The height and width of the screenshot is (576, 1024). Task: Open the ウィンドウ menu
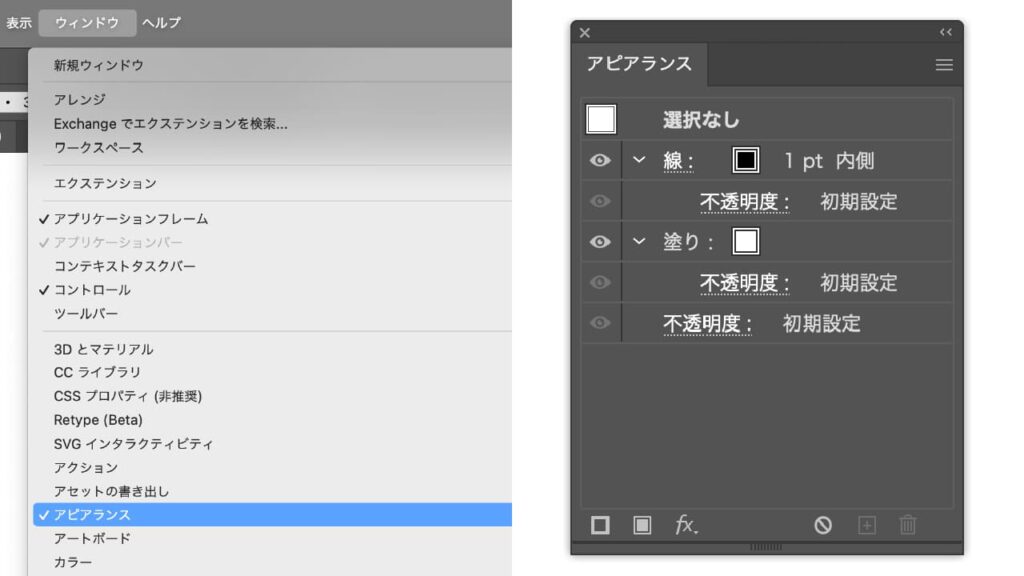click(x=87, y=23)
